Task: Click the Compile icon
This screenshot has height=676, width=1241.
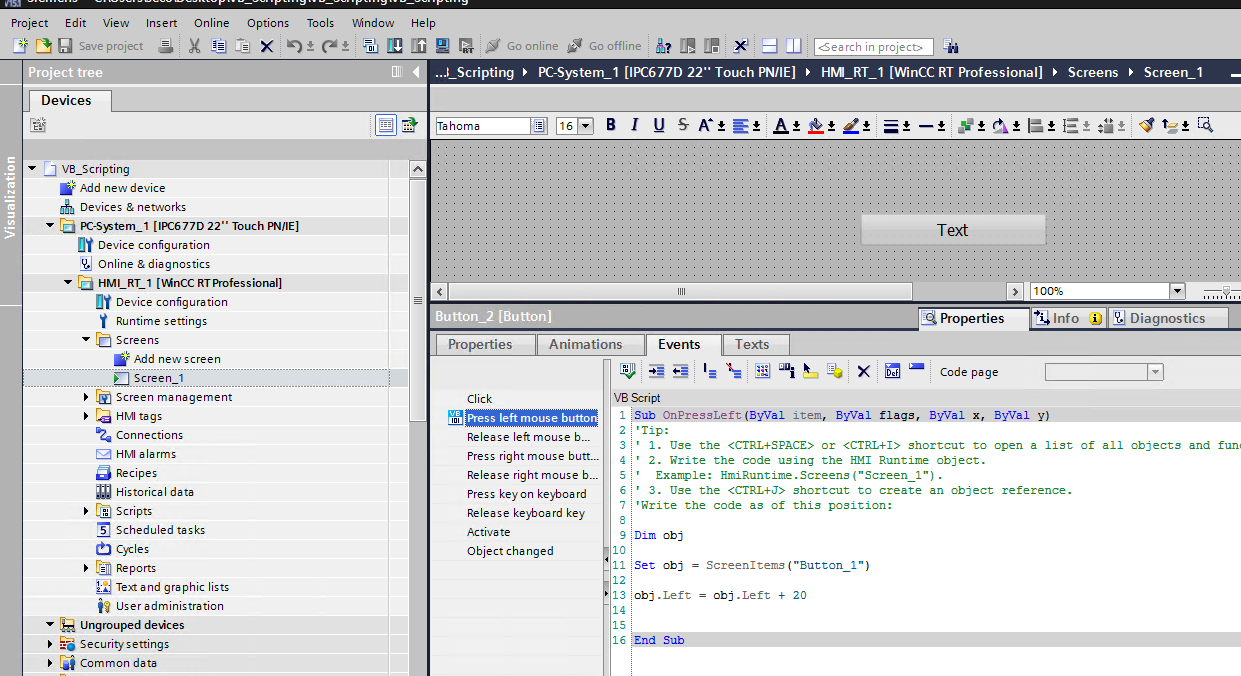Action: (x=370, y=46)
